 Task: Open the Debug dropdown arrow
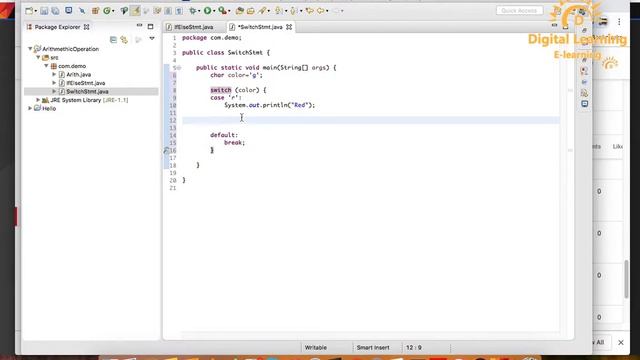click(x=199, y=11)
